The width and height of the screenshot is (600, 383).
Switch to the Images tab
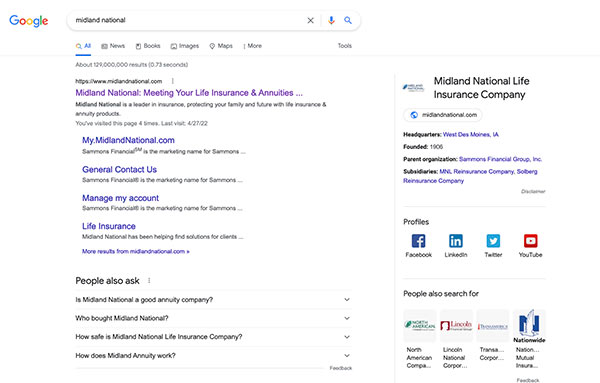[x=185, y=46]
